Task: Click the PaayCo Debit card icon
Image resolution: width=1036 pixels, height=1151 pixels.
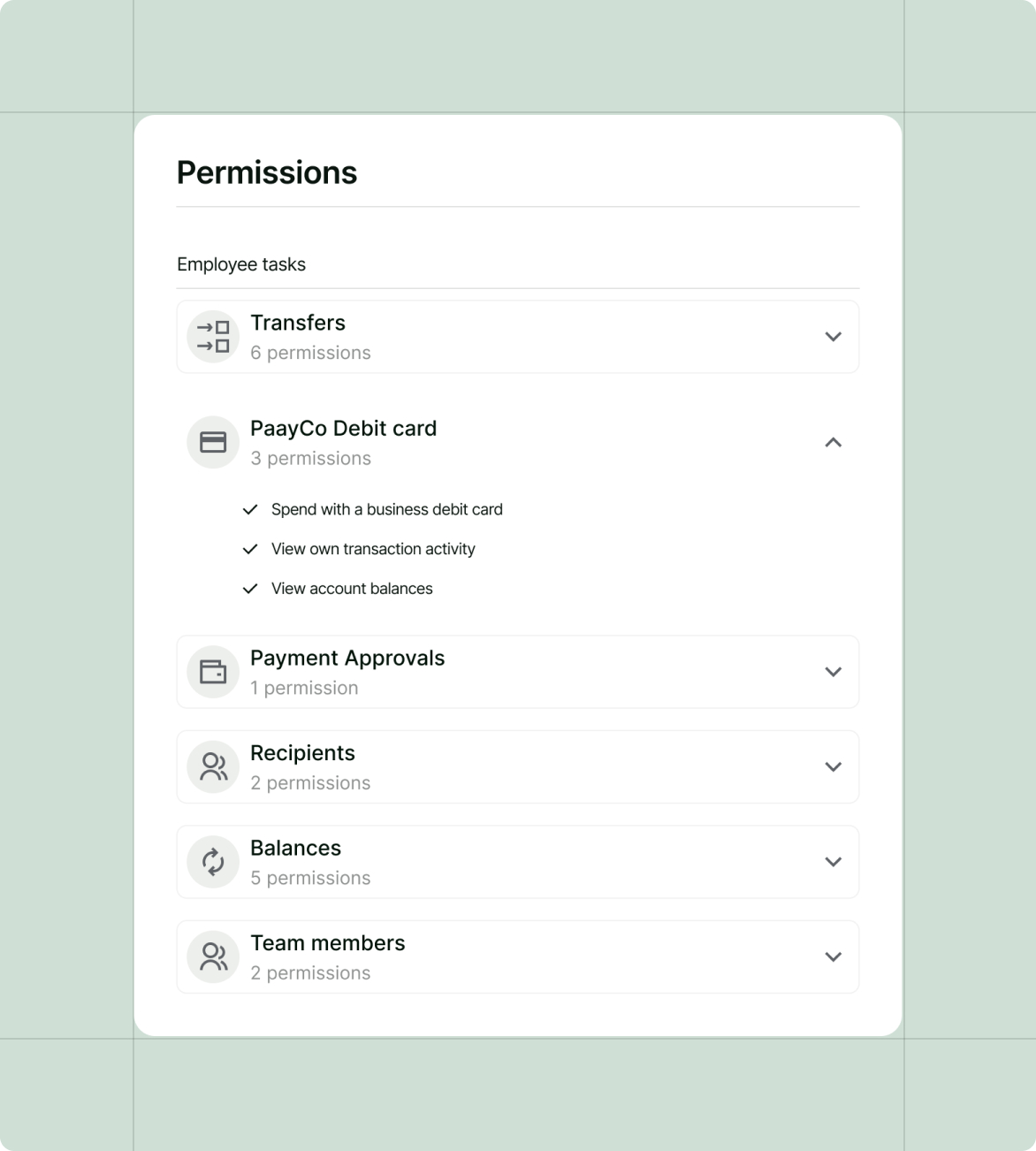Action: pos(213,442)
